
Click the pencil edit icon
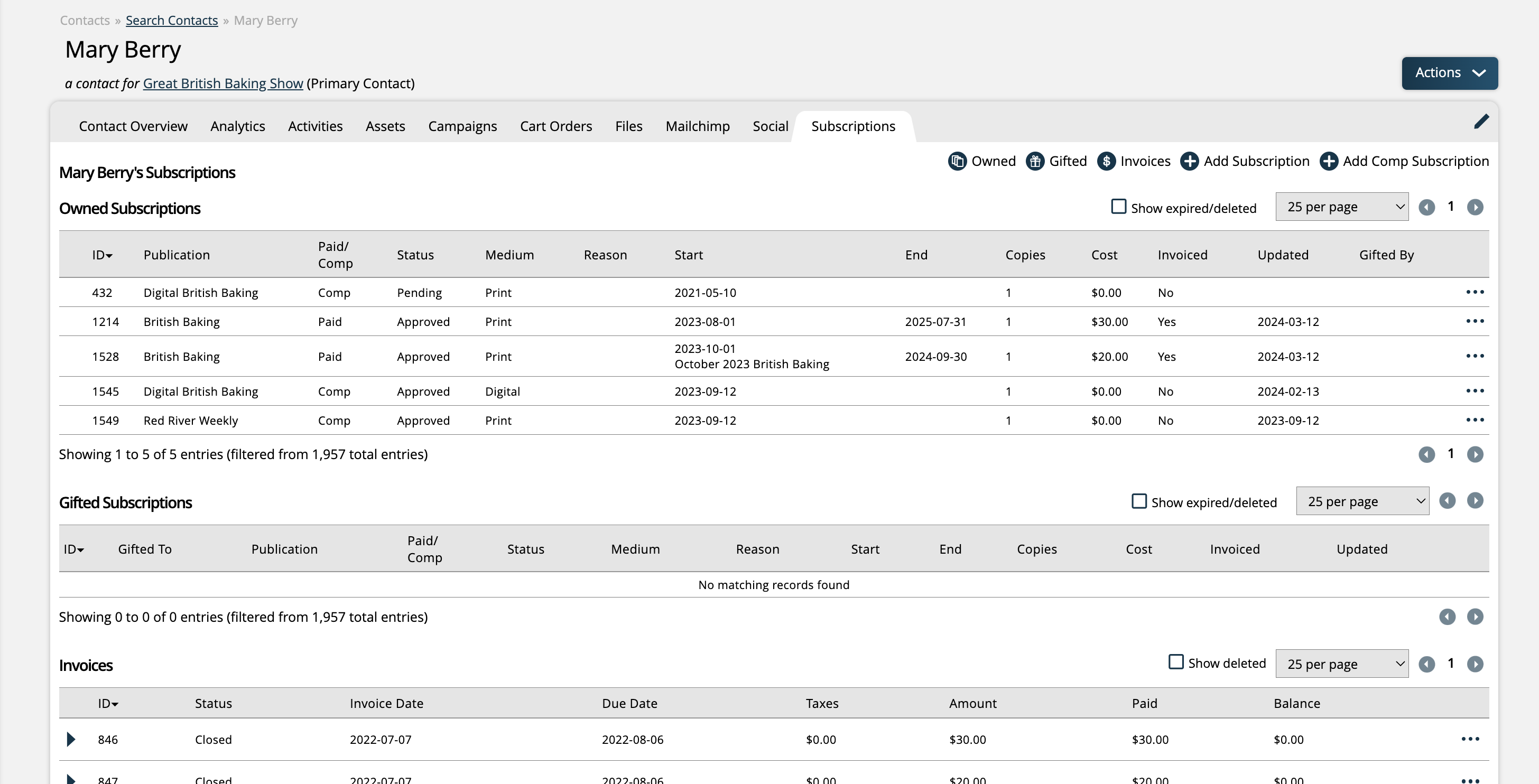point(1481,122)
